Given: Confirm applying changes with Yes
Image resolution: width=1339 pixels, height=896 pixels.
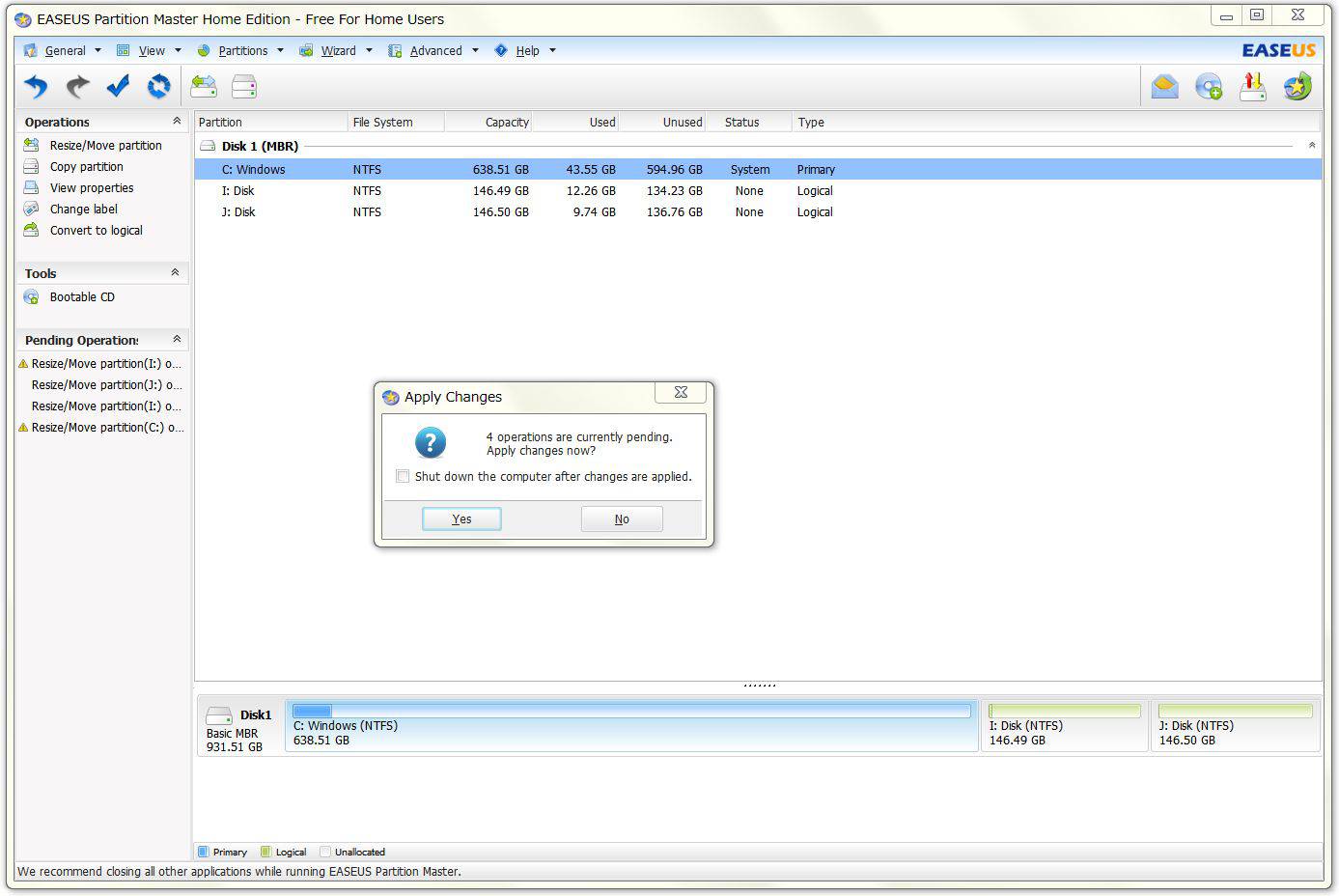Looking at the screenshot, I should tap(461, 518).
